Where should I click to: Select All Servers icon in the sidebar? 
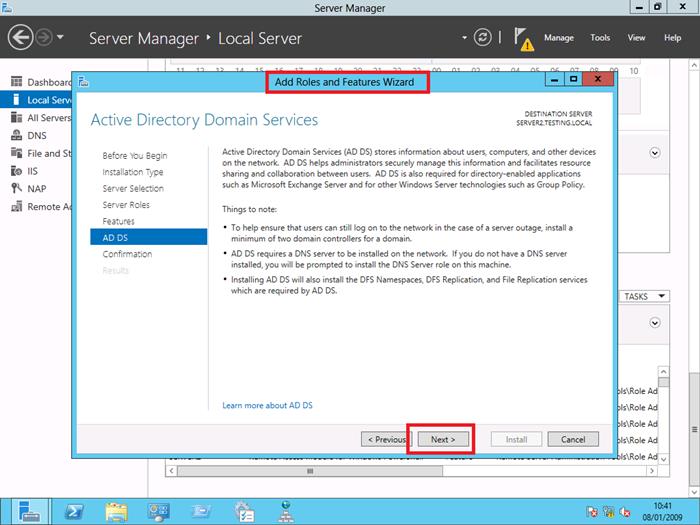(x=17, y=117)
